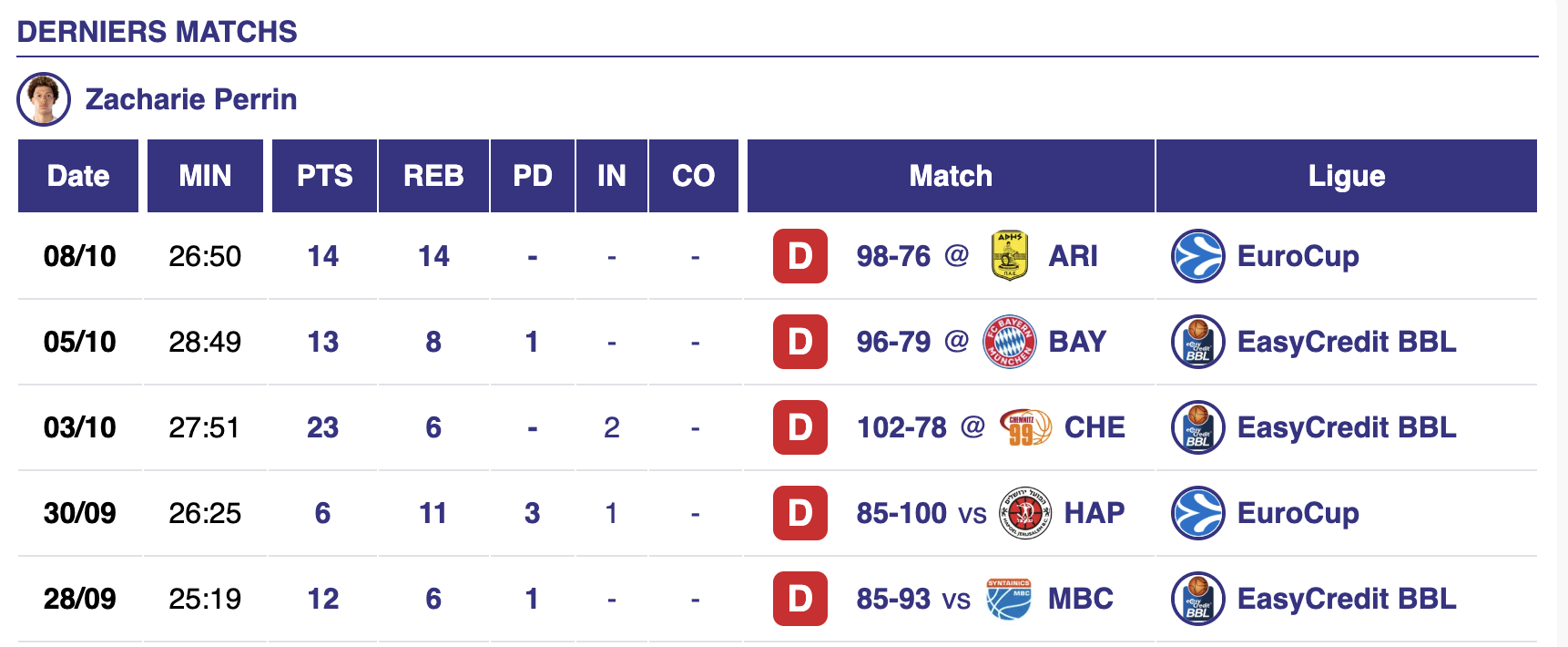Click the Date column header
Screen dimensions: 1568x647
(78, 176)
